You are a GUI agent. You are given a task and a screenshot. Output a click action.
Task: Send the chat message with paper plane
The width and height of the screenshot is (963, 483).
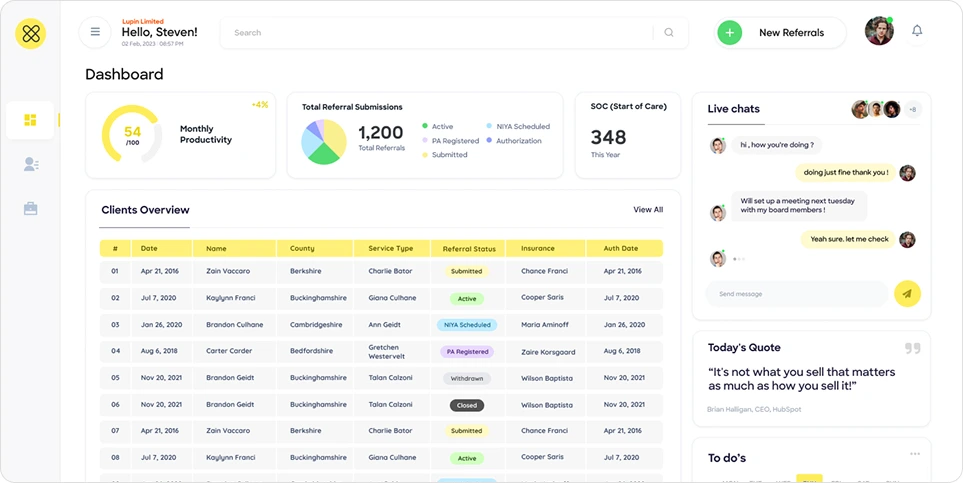(907, 293)
